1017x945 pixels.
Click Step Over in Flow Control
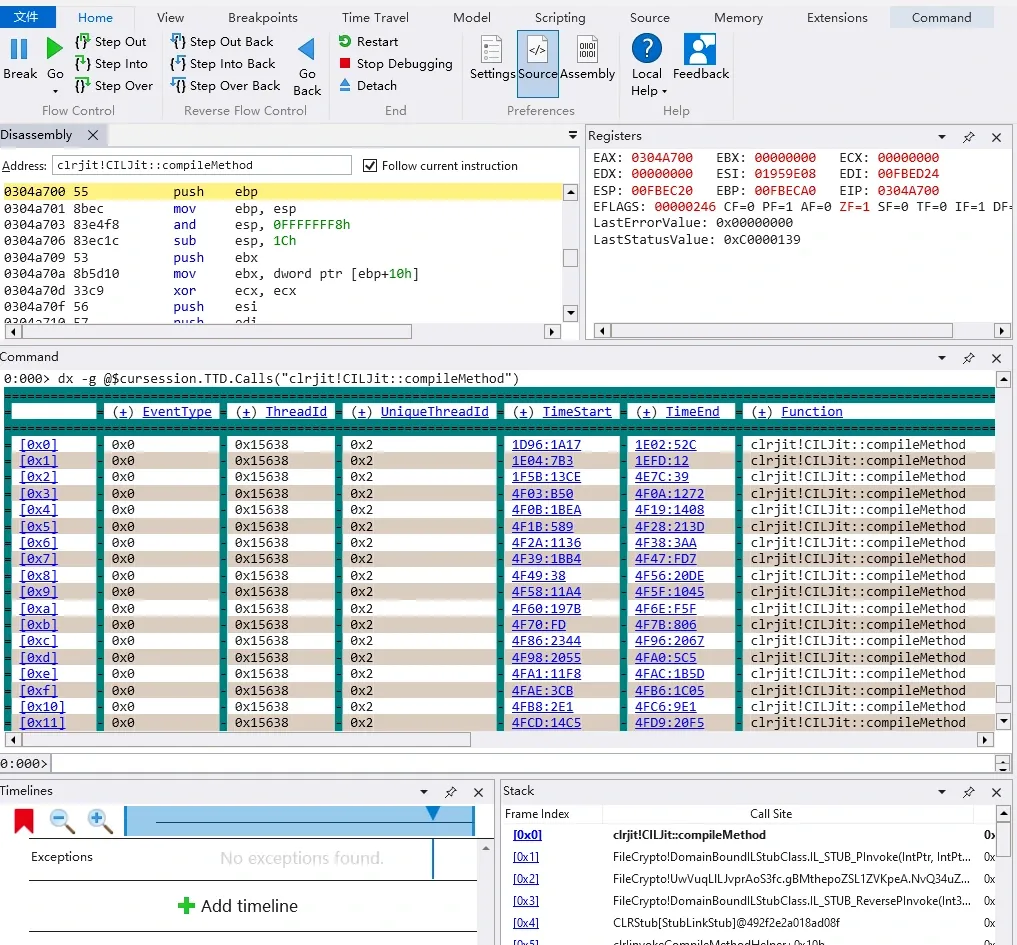pyautogui.click(x=114, y=86)
